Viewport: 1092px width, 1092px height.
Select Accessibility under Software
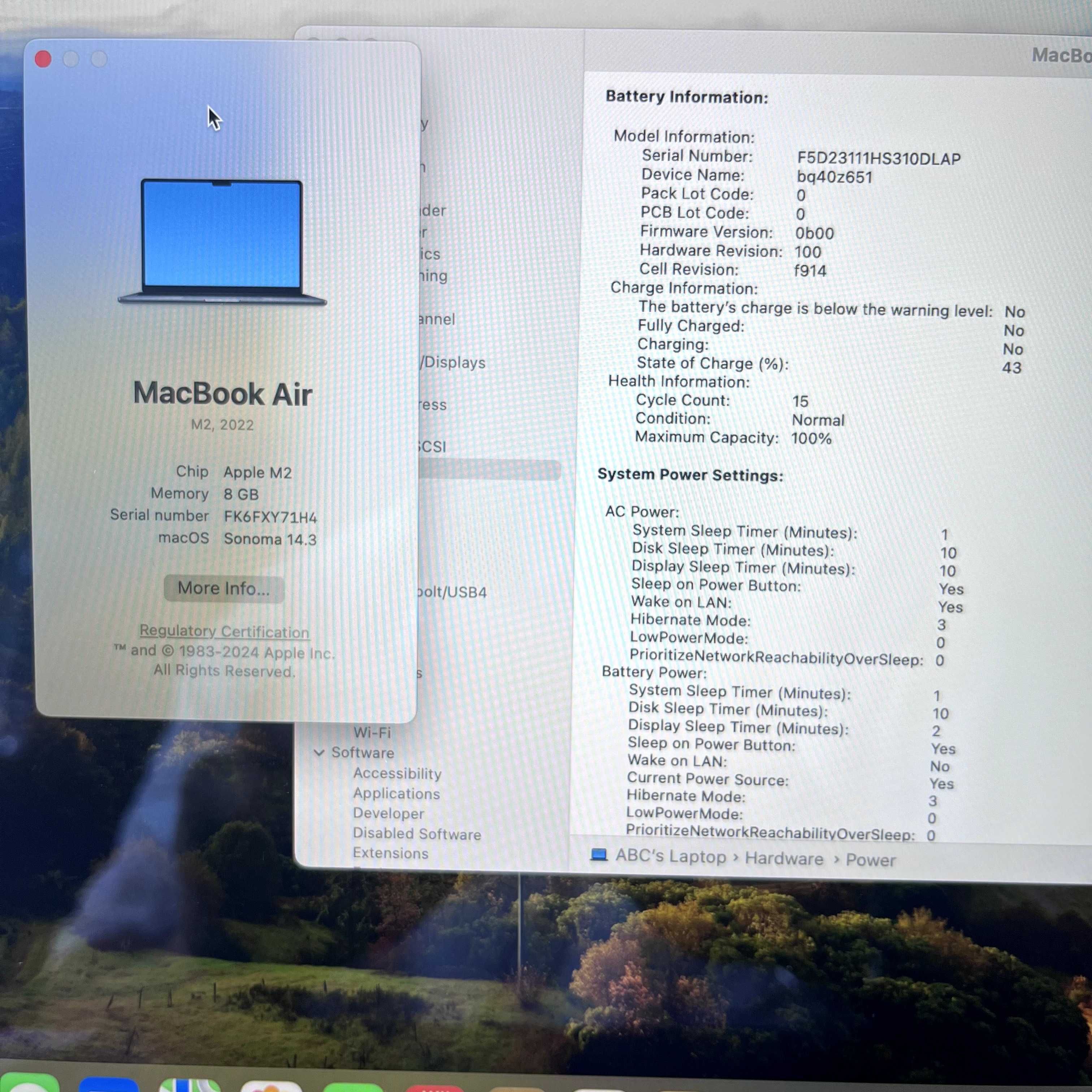(x=397, y=773)
